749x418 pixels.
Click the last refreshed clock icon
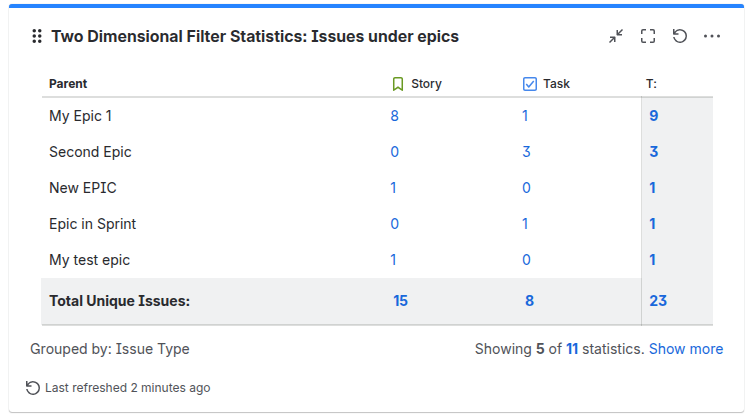pyautogui.click(x=33, y=387)
